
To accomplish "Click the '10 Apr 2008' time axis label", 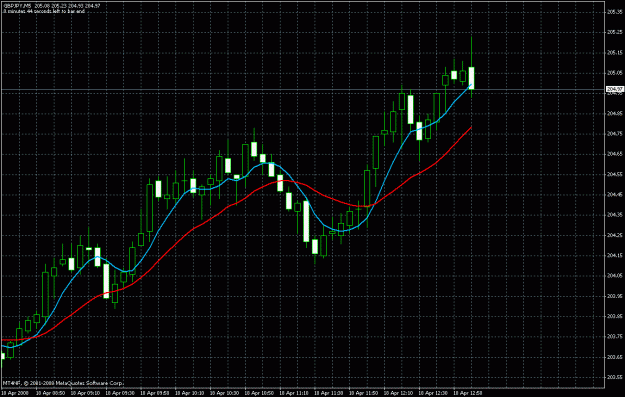I will click(14, 393).
